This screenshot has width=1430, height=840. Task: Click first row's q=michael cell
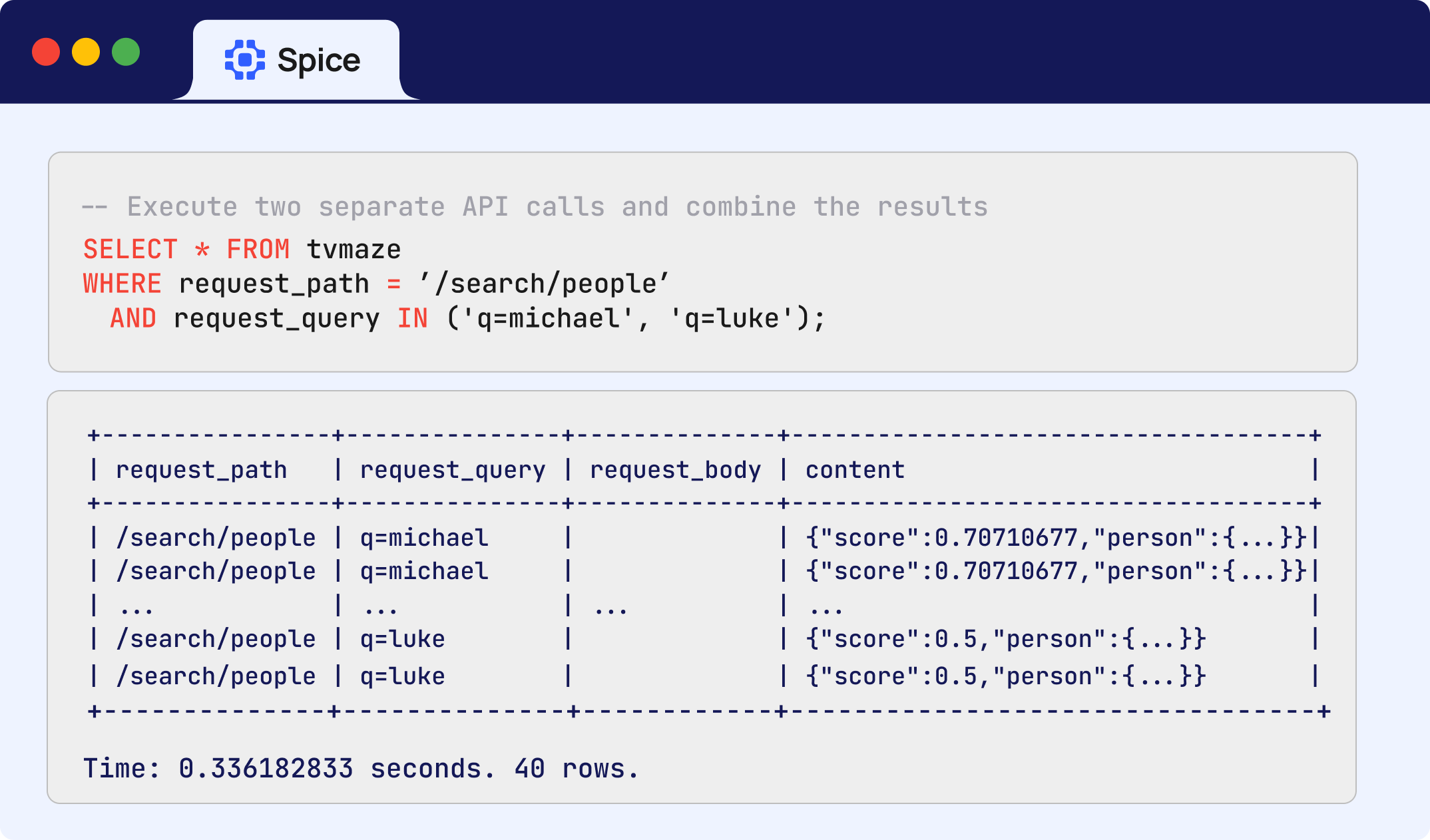tap(424, 538)
